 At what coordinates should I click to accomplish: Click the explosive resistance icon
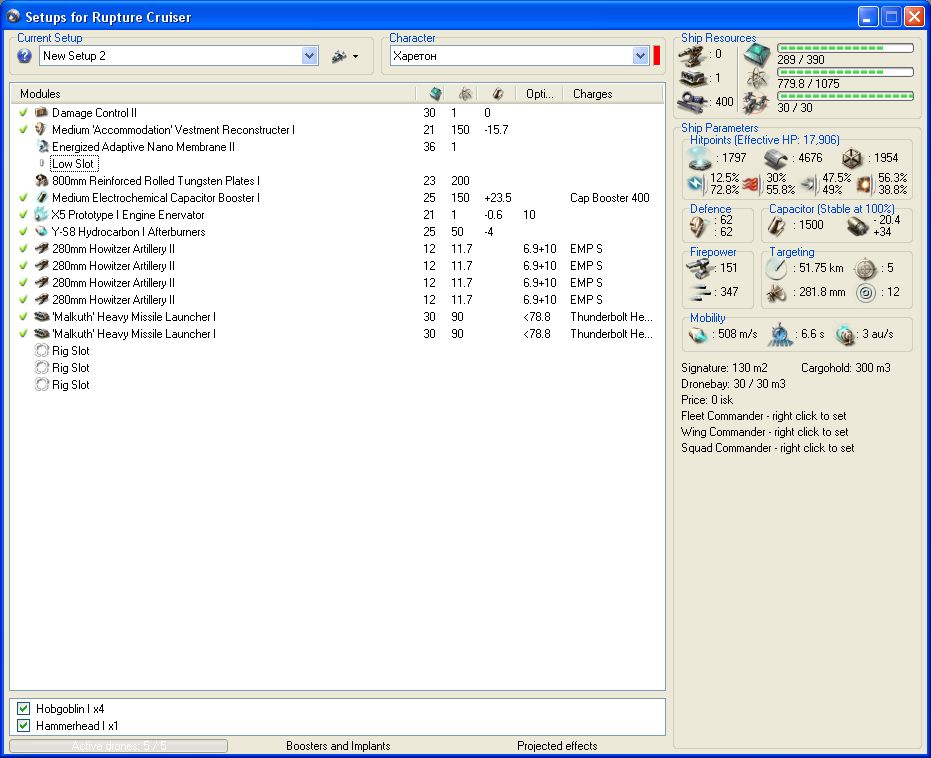[x=864, y=184]
